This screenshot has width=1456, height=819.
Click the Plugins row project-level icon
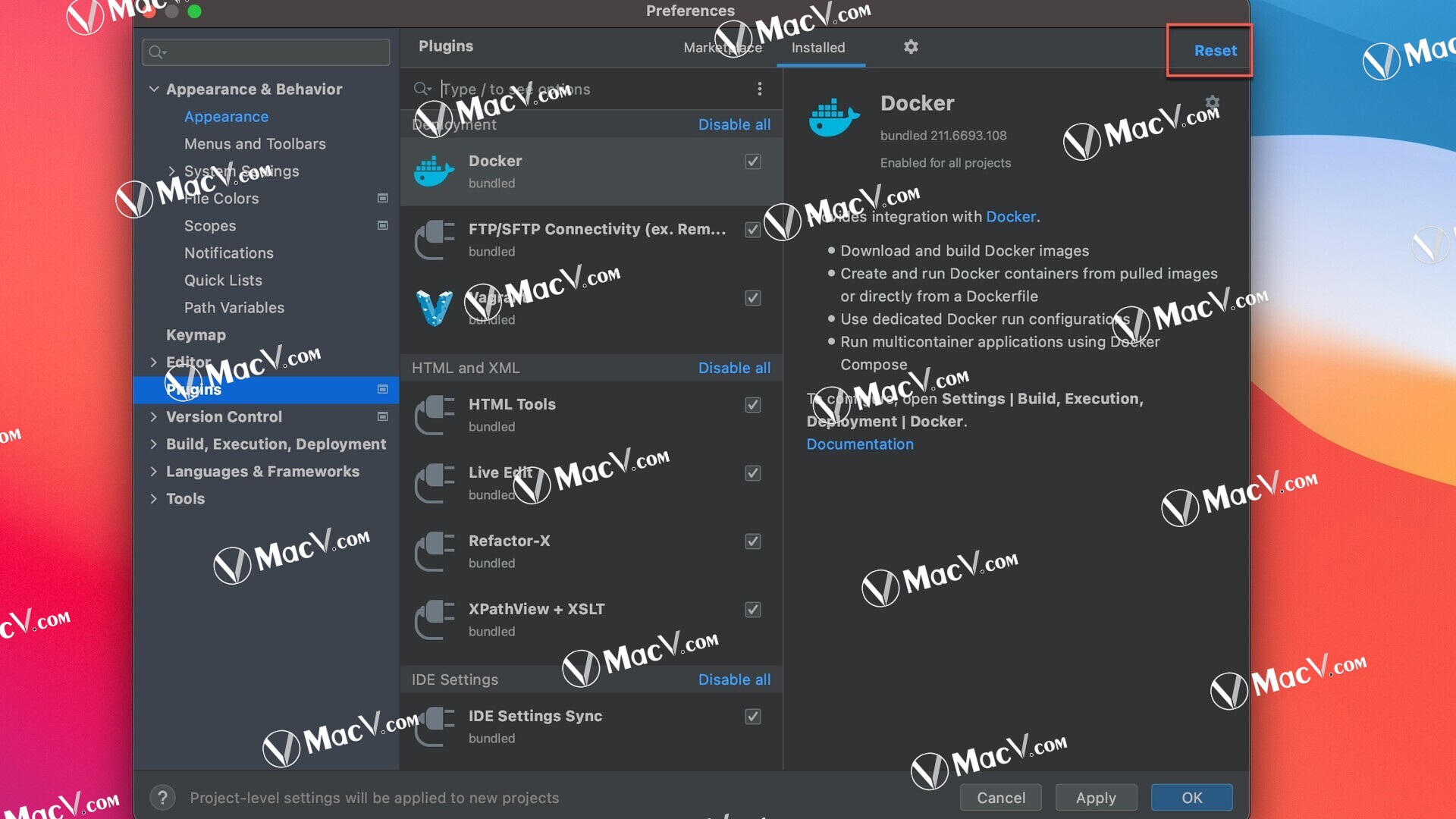click(383, 389)
